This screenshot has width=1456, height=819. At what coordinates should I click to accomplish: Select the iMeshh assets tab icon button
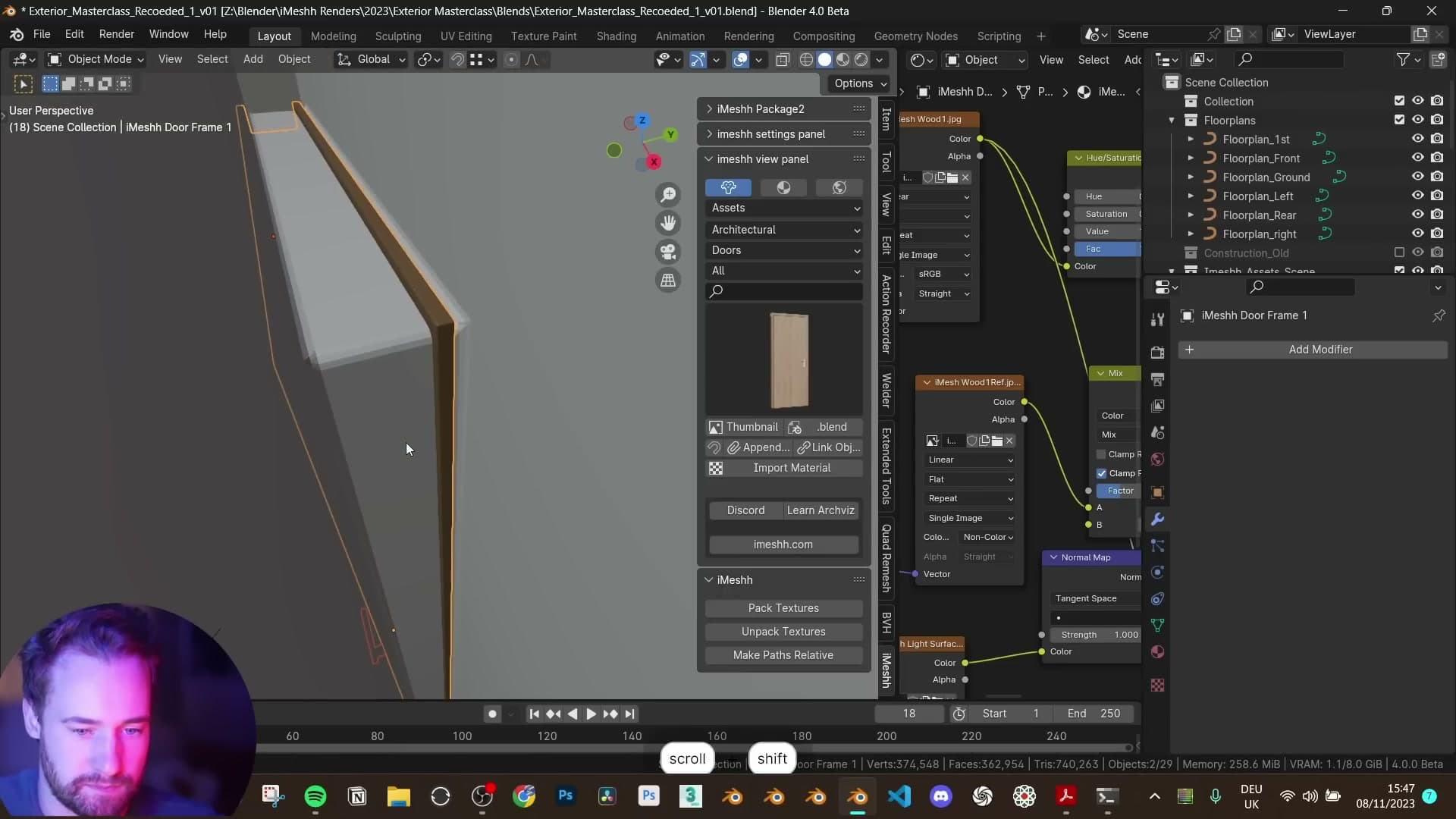(728, 187)
